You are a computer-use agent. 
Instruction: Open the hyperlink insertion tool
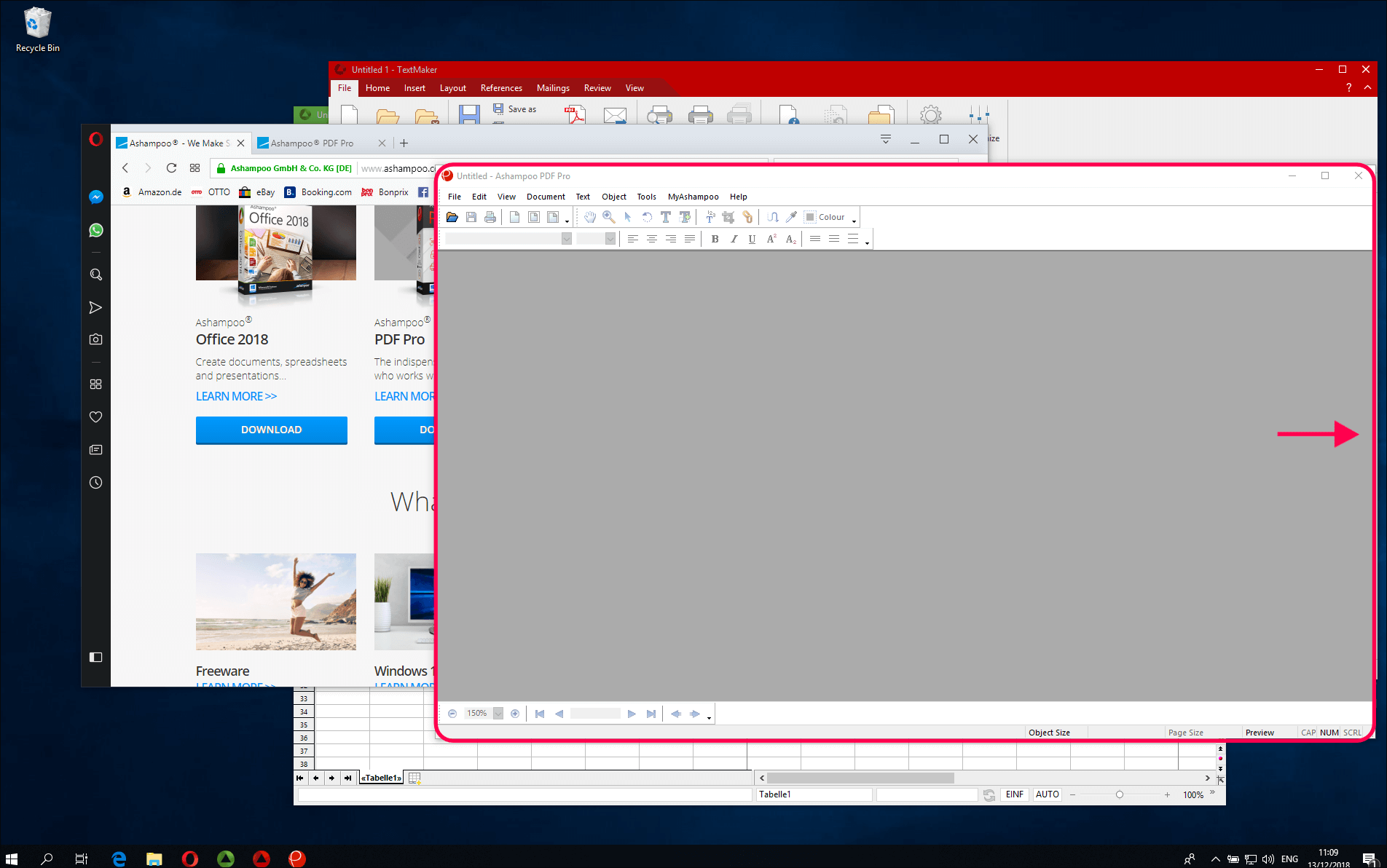(x=747, y=217)
